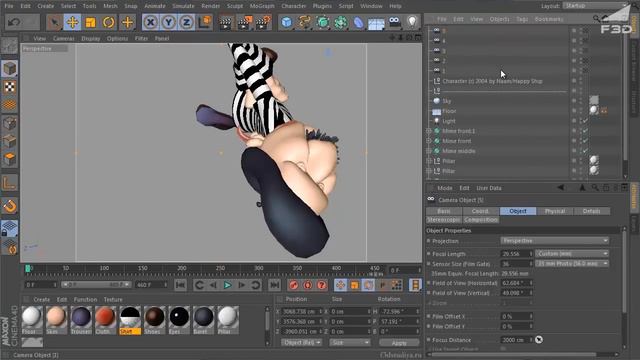Open the spline pen tool icon
The image size is (640, 360).
coord(304,22)
